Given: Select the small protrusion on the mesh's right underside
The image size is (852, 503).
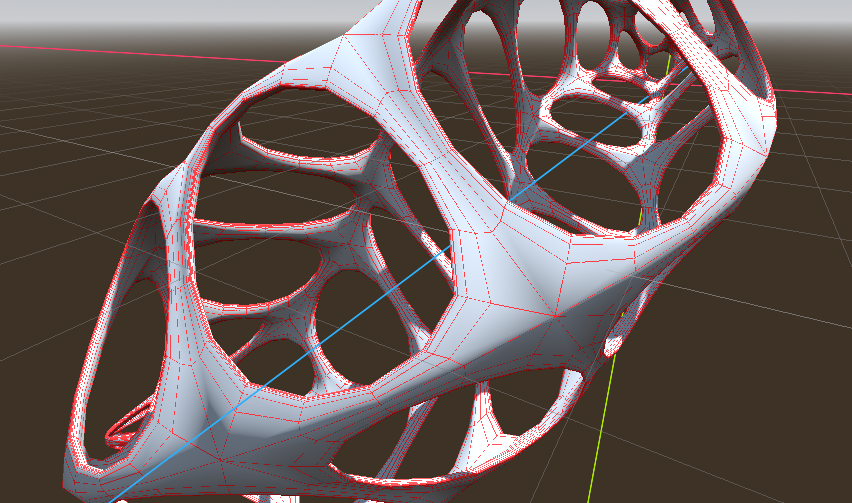Looking at the screenshot, I should [x=617, y=338].
